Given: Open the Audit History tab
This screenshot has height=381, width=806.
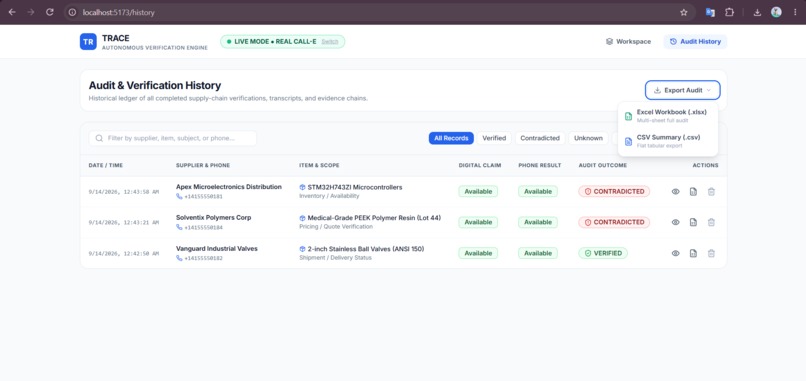Looking at the screenshot, I should tap(695, 42).
